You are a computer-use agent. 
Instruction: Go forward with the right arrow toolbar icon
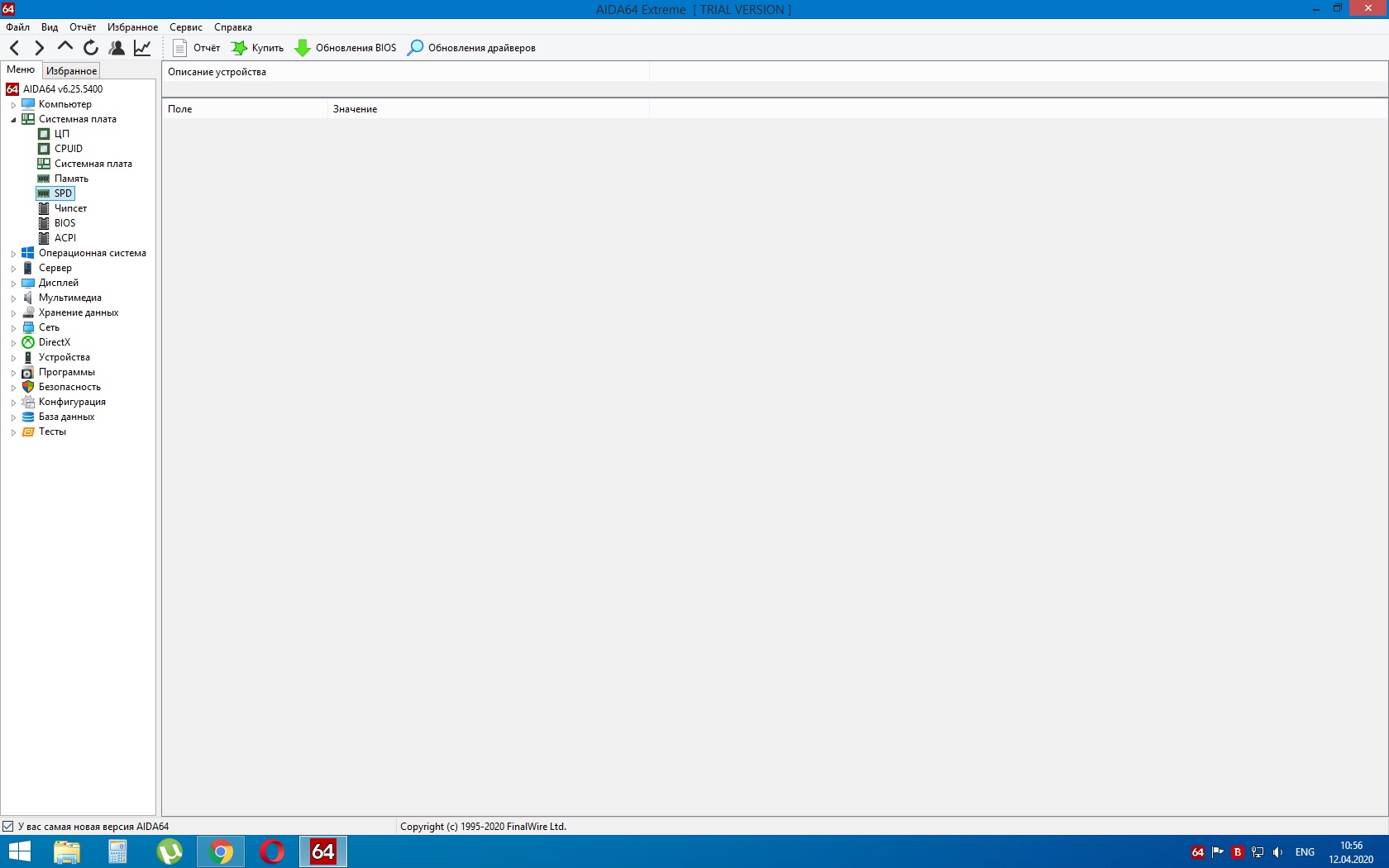click(x=39, y=48)
